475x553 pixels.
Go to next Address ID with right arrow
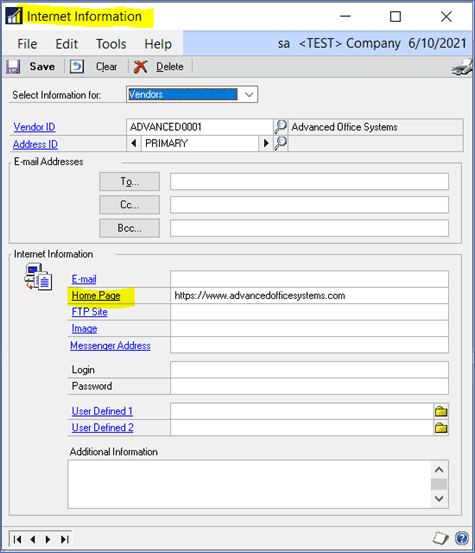pyautogui.click(x=266, y=144)
